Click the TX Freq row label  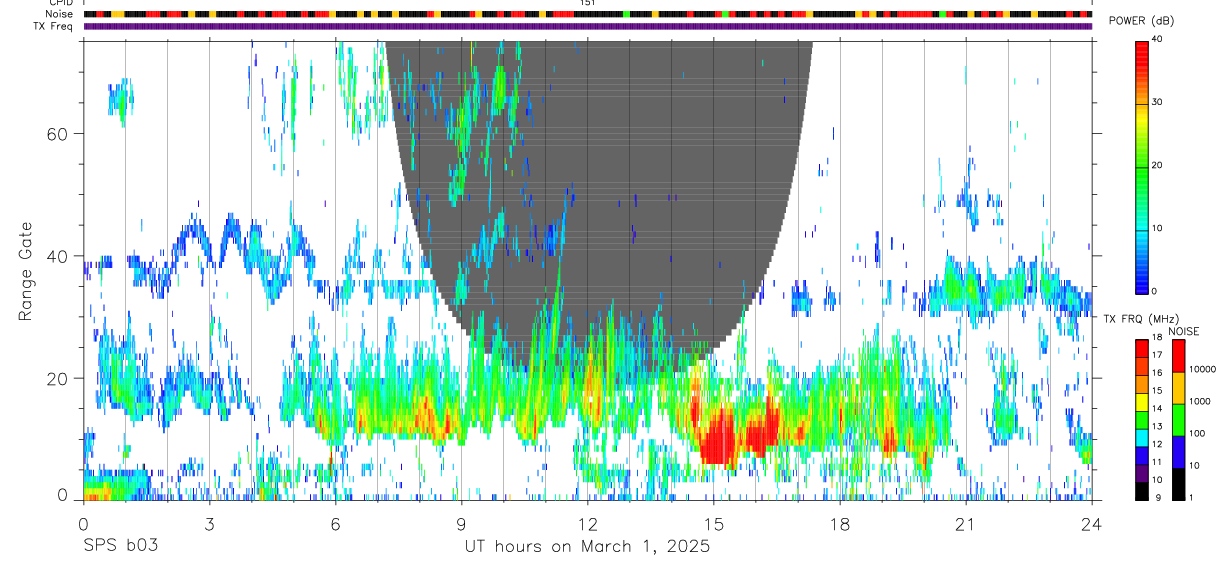coord(53,26)
